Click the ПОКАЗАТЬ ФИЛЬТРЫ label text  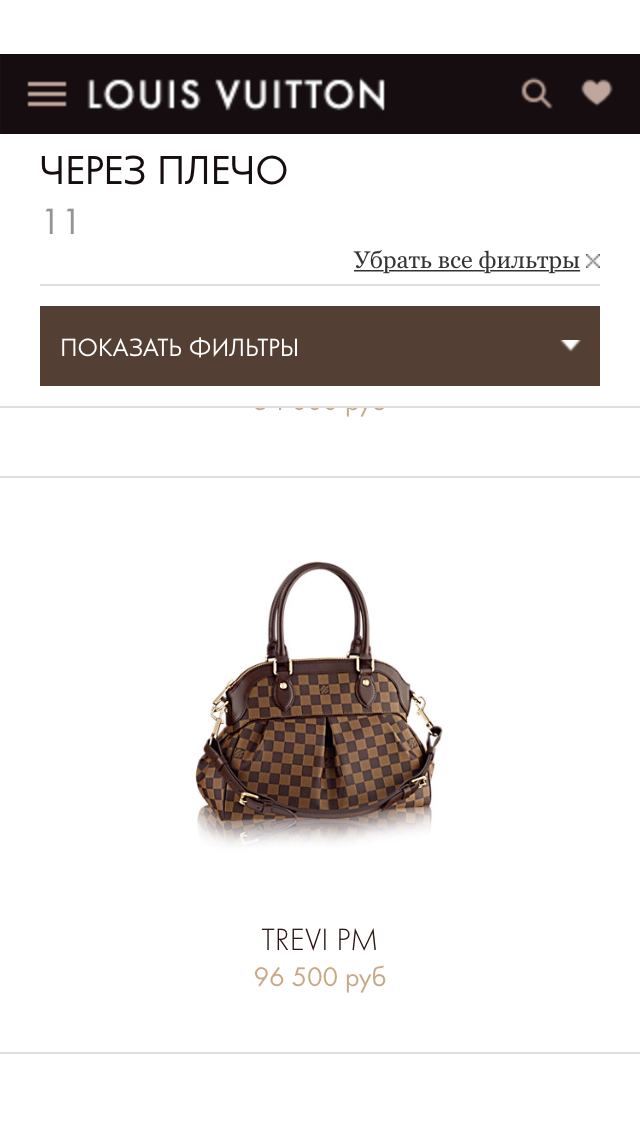179,348
